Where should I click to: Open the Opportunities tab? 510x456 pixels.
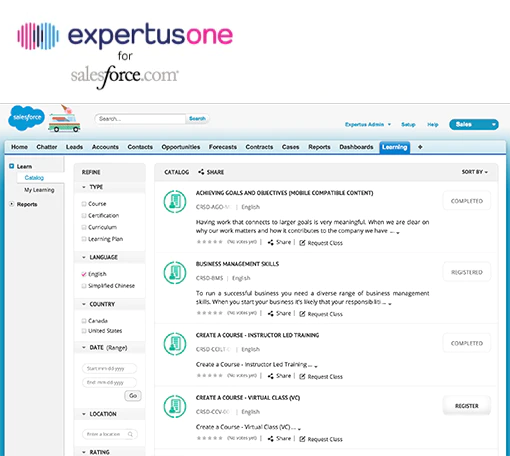tap(181, 147)
